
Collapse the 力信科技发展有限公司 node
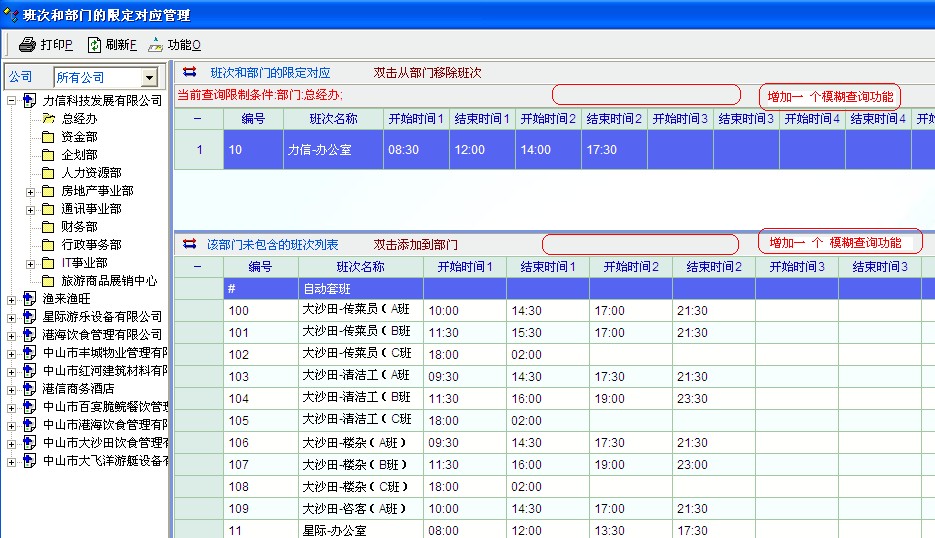pos(11,101)
